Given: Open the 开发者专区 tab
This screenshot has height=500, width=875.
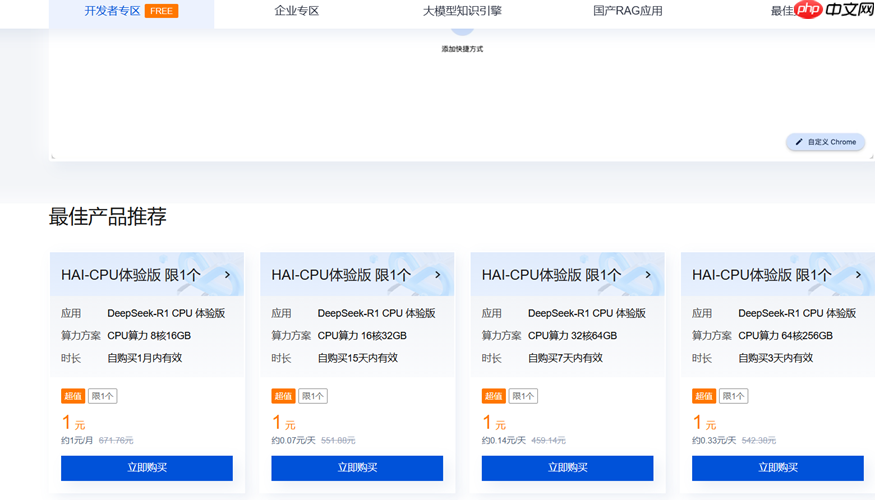Looking at the screenshot, I should click(x=131, y=11).
